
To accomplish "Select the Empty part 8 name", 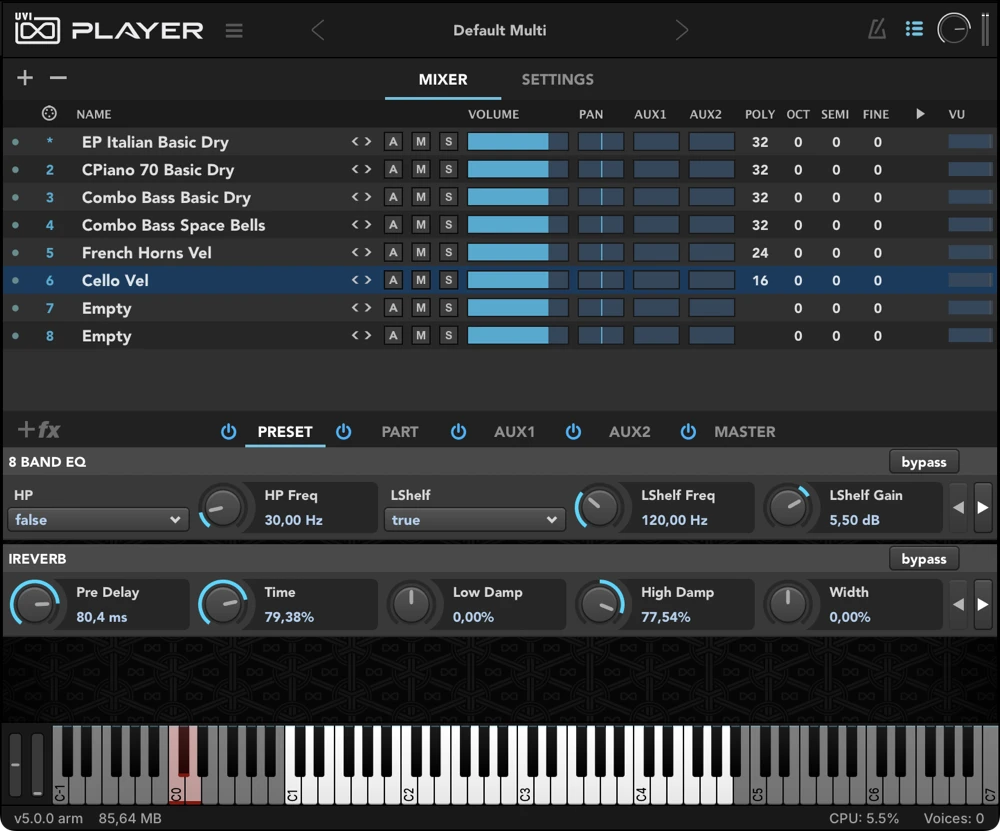I will pyautogui.click(x=107, y=336).
